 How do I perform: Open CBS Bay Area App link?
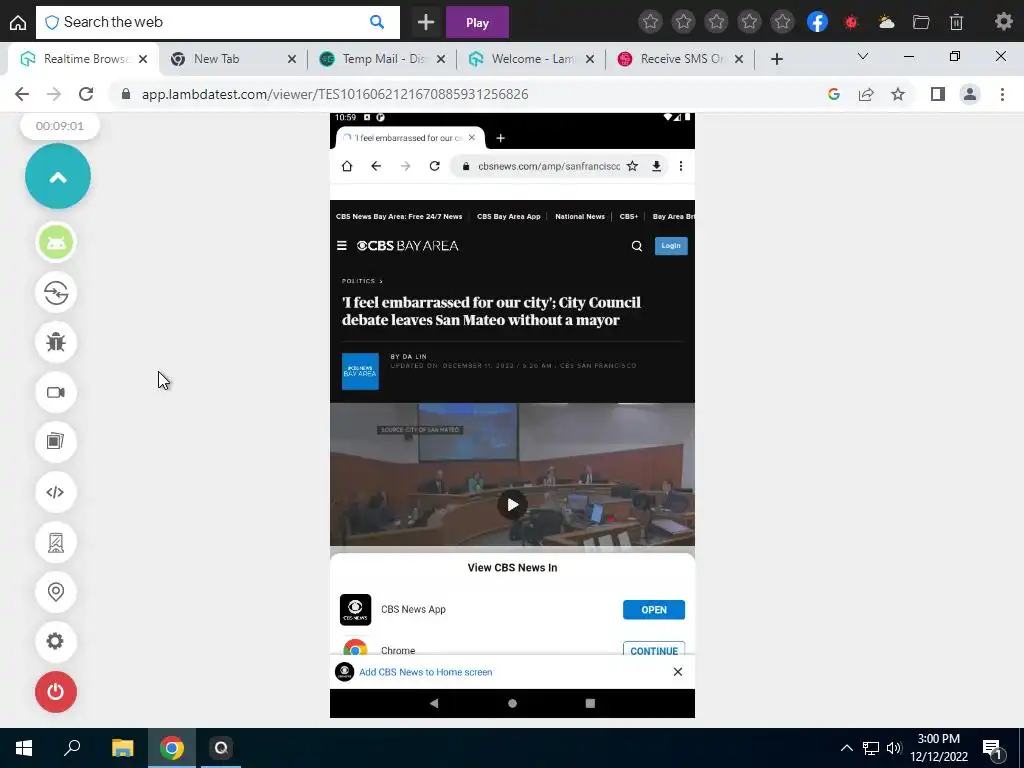pos(509,216)
